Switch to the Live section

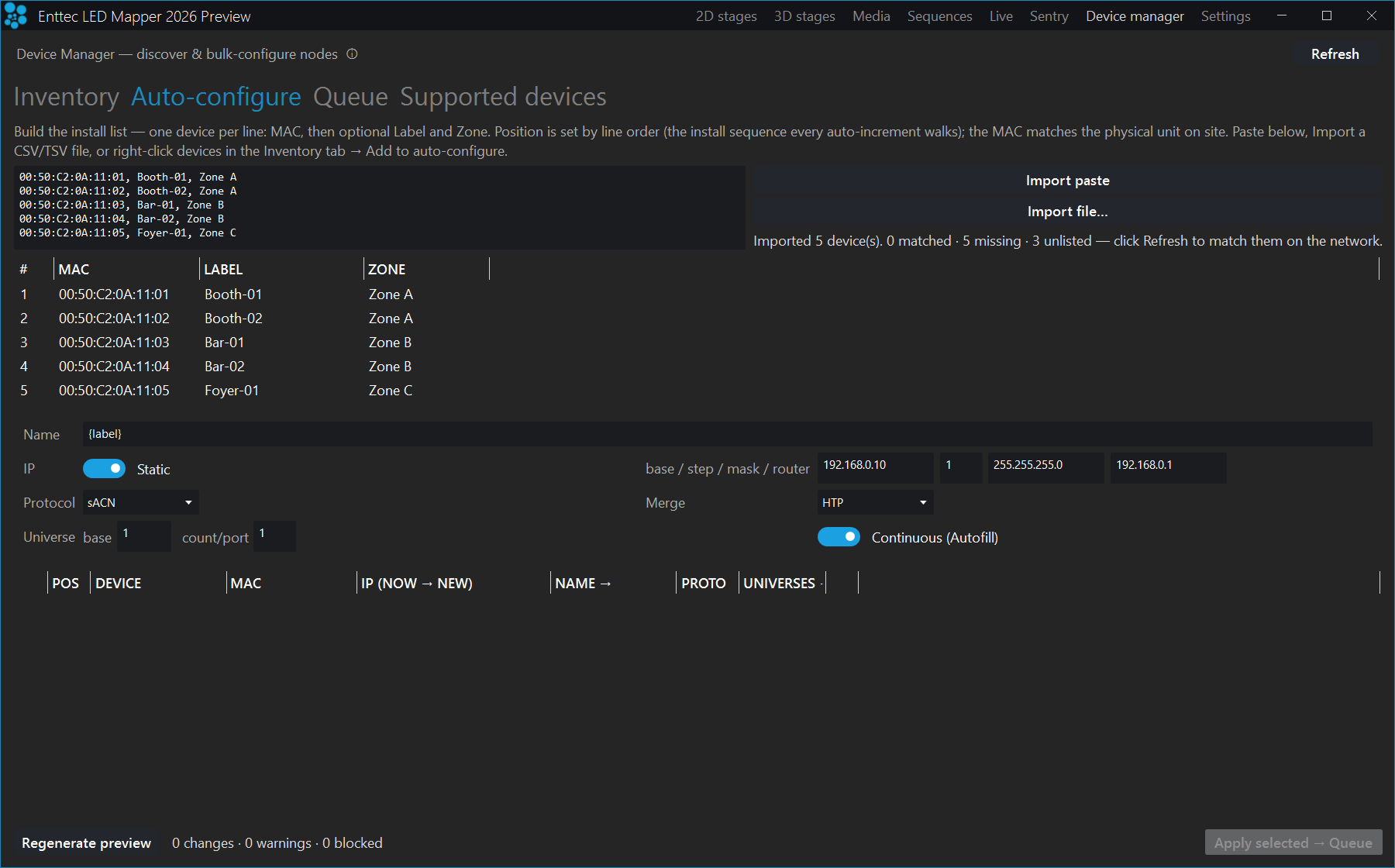pyautogui.click(x=1001, y=16)
